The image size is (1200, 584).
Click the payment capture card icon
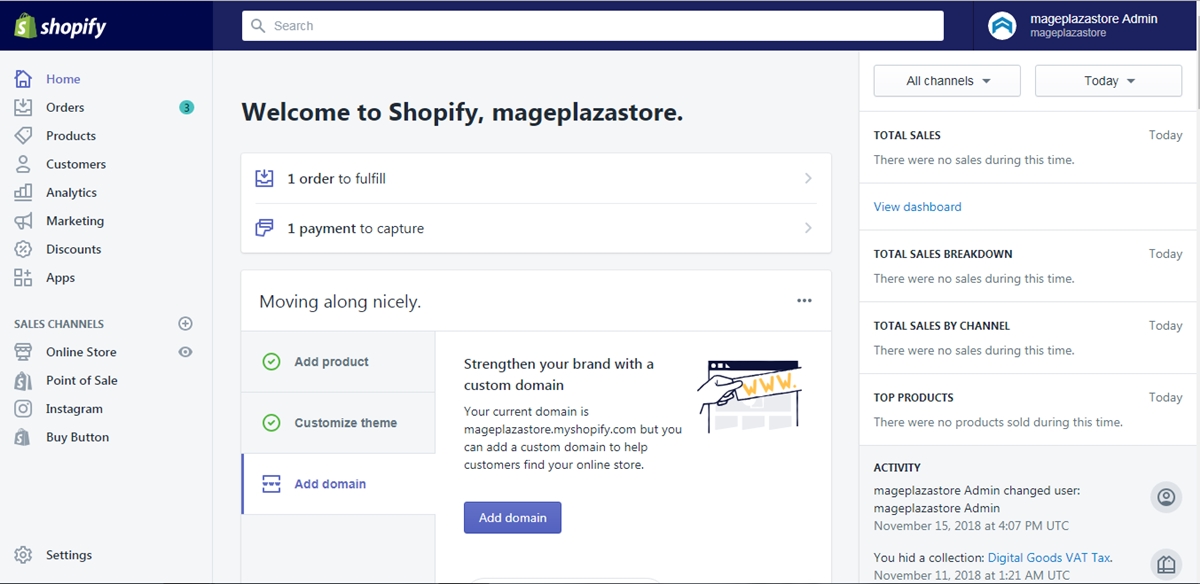[265, 228]
